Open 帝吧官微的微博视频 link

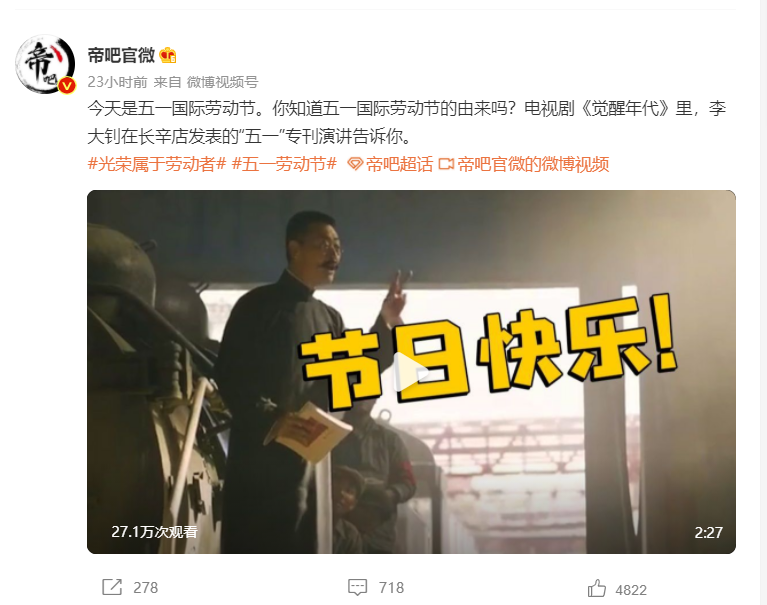point(533,164)
